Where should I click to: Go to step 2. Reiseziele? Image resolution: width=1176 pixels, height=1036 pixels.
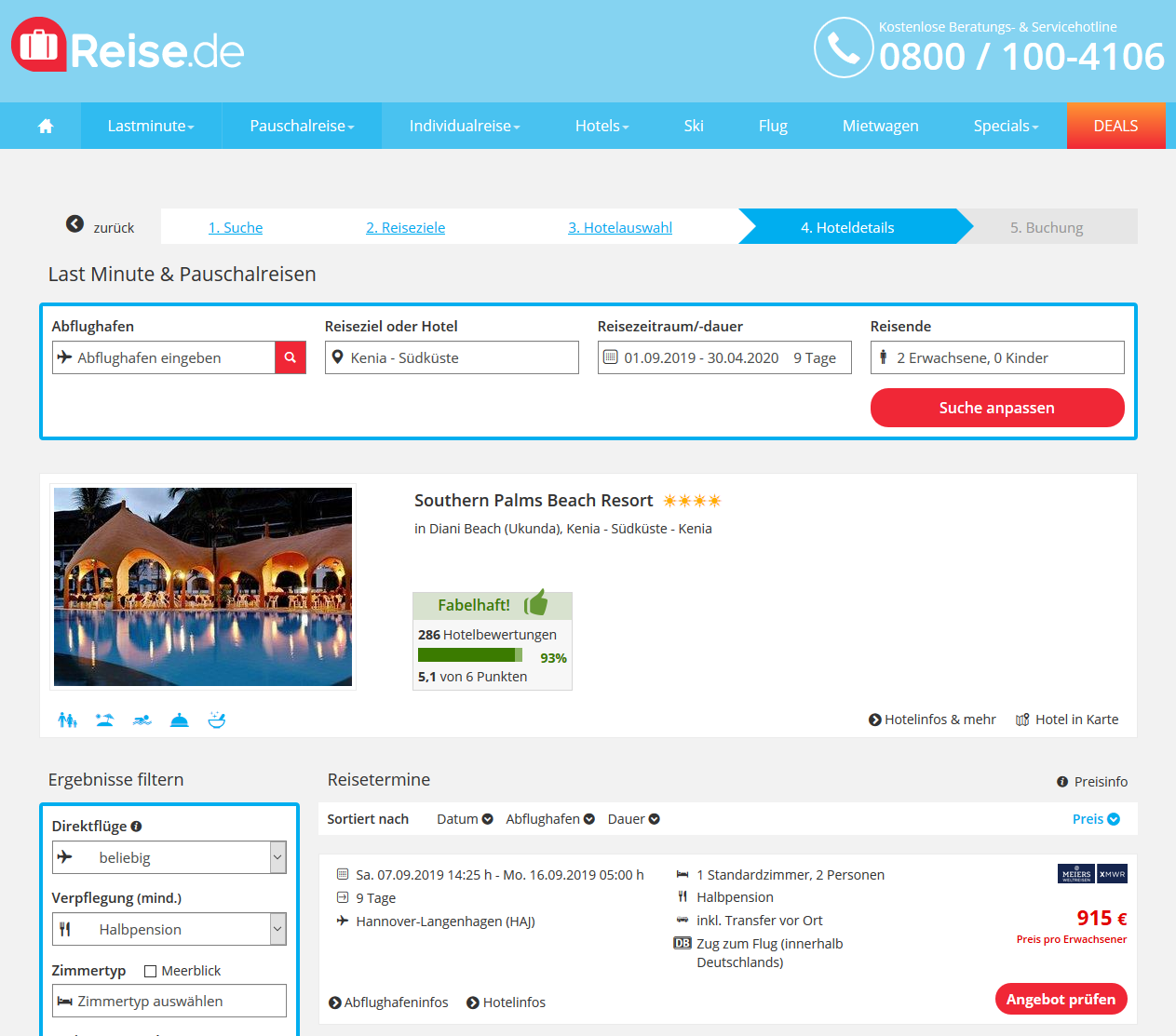coord(406,227)
